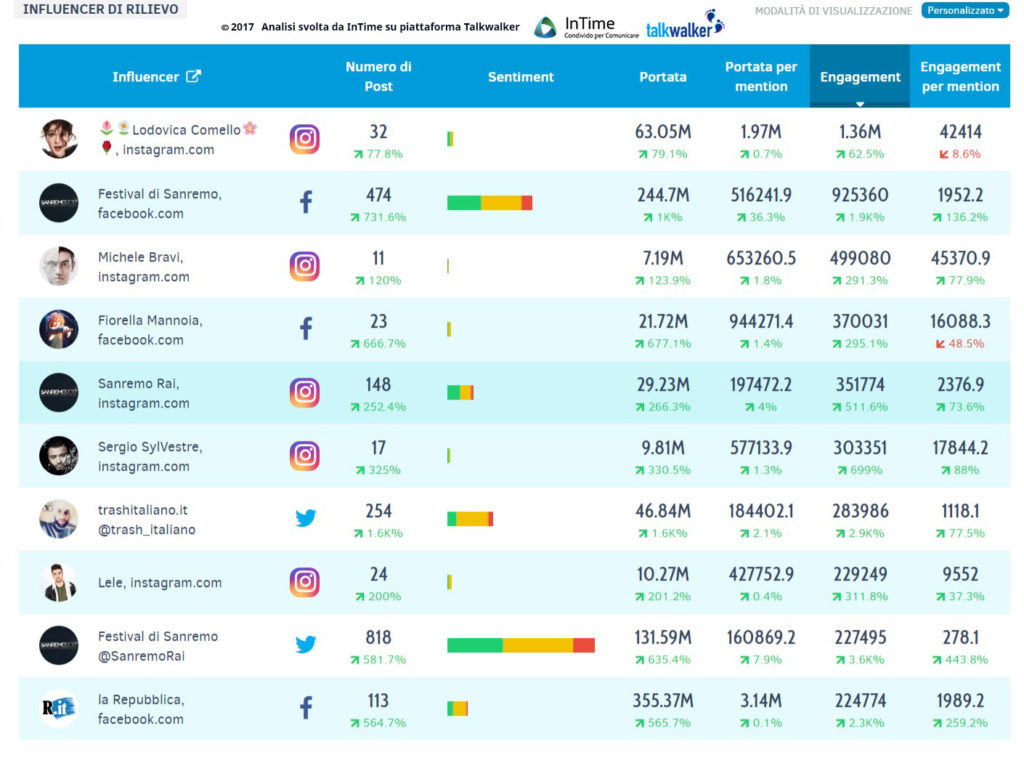
Task: Sort the table by Engagement column
Action: point(860,76)
